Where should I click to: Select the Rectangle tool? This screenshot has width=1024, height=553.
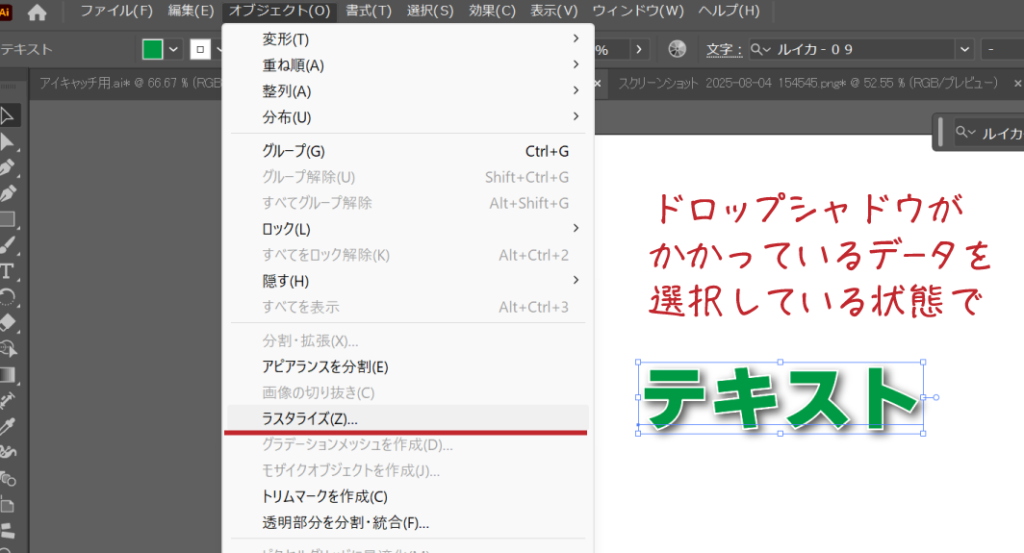(x=8, y=219)
